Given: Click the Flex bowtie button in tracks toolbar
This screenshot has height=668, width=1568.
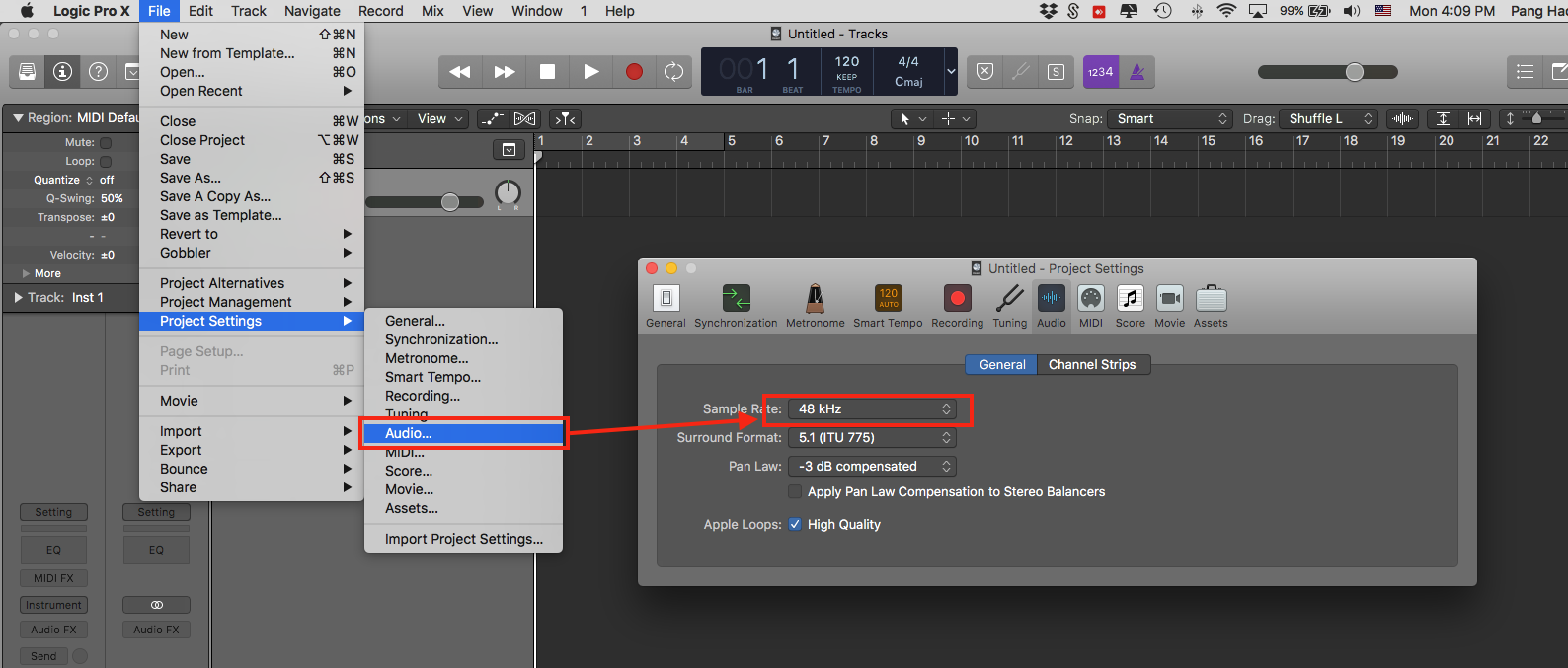Looking at the screenshot, I should coord(524,118).
